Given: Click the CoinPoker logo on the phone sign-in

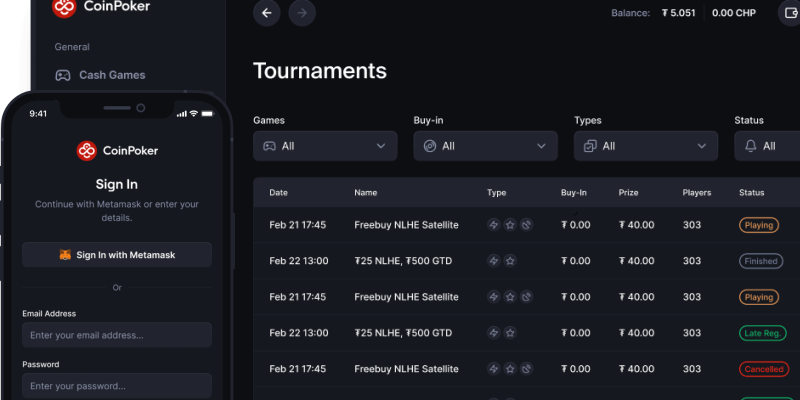Looking at the screenshot, I should 87,151.
